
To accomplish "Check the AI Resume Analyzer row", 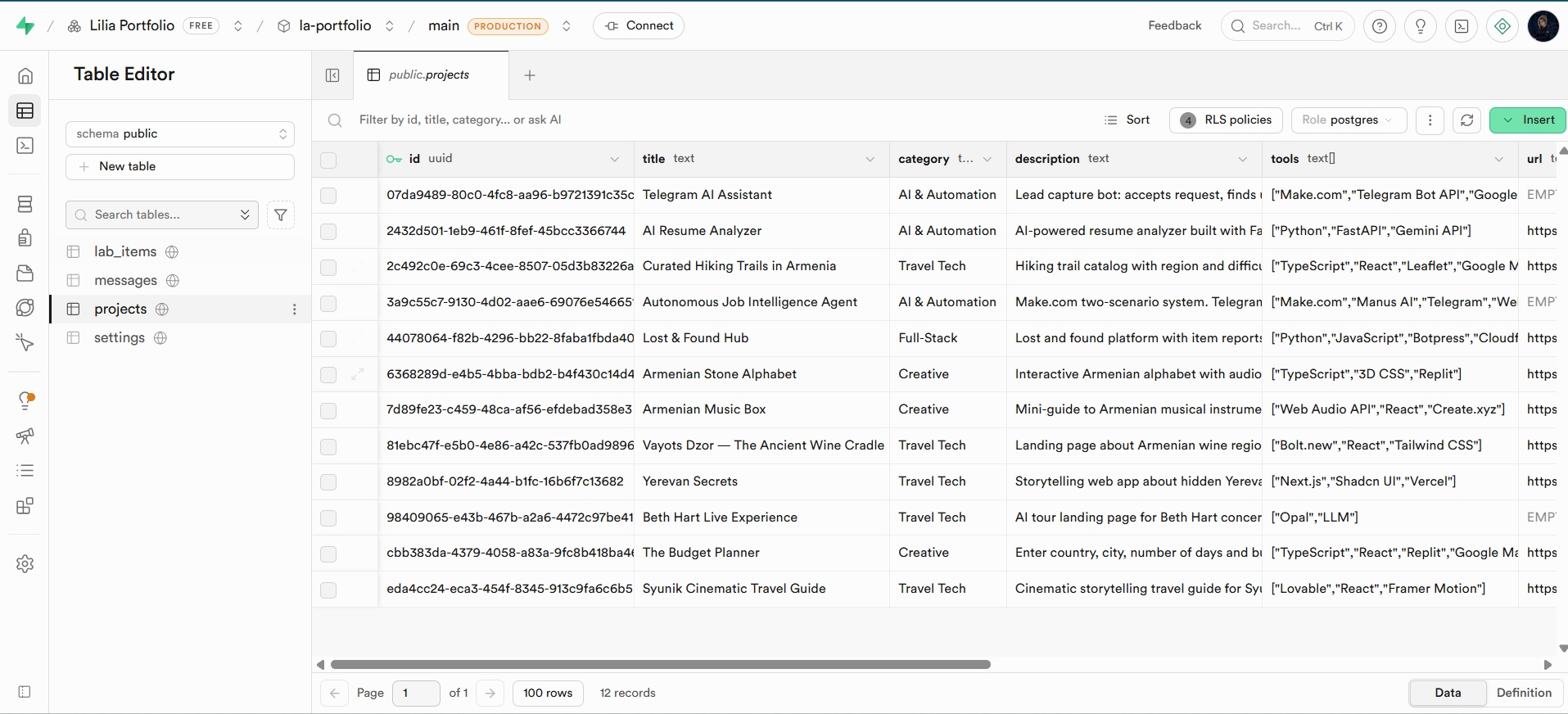I will 328,232.
